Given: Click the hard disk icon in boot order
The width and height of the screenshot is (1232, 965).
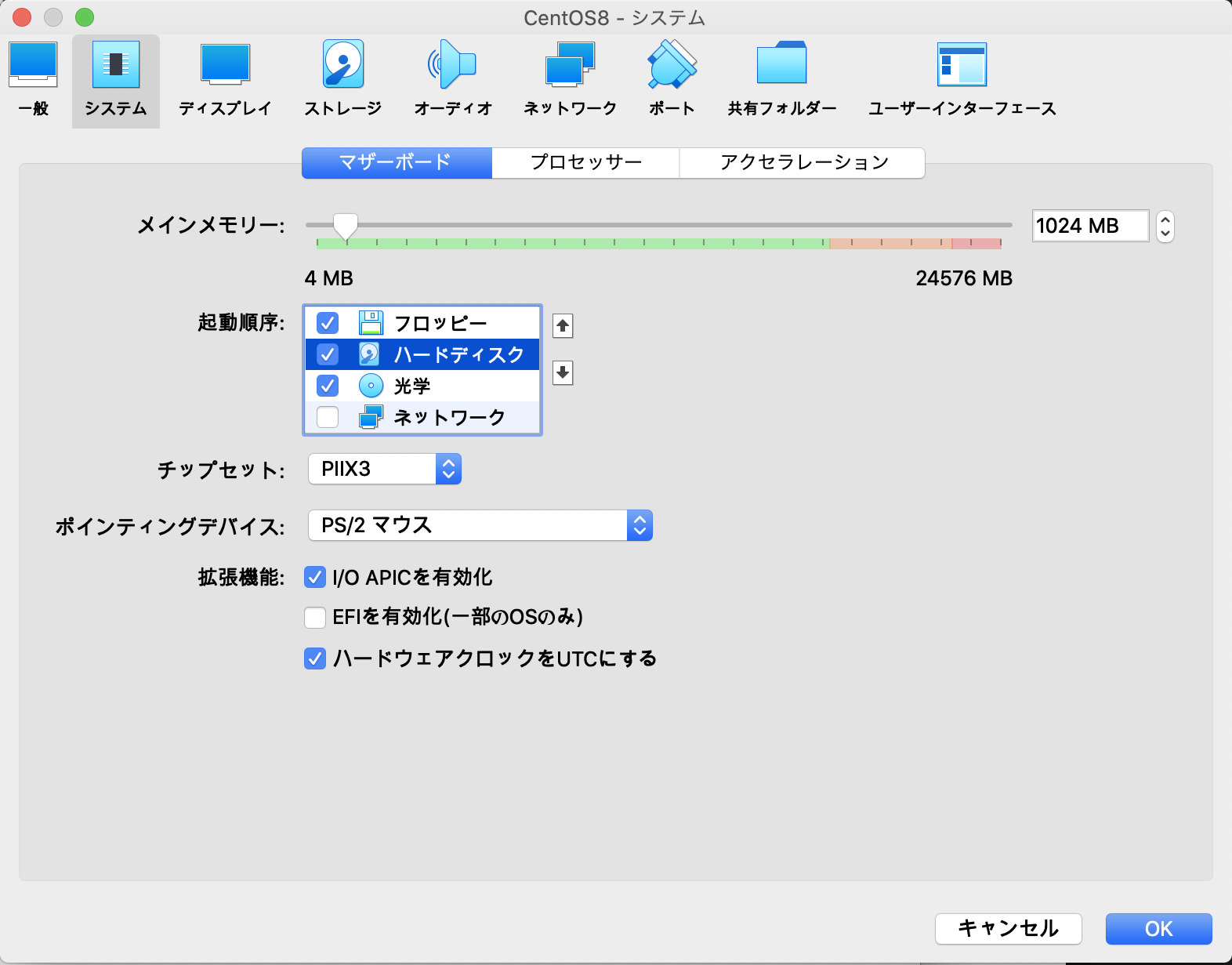Looking at the screenshot, I should (370, 354).
